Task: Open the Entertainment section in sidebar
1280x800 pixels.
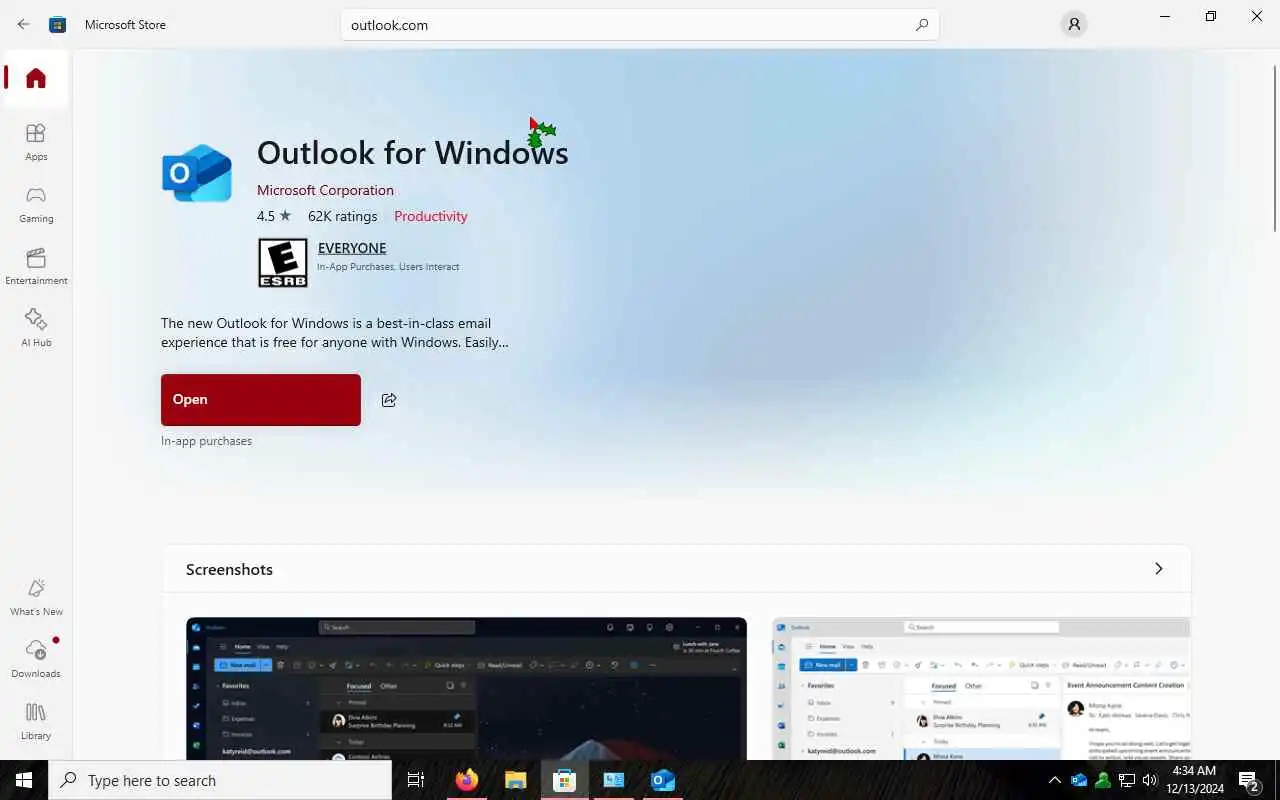Action: tap(36, 266)
